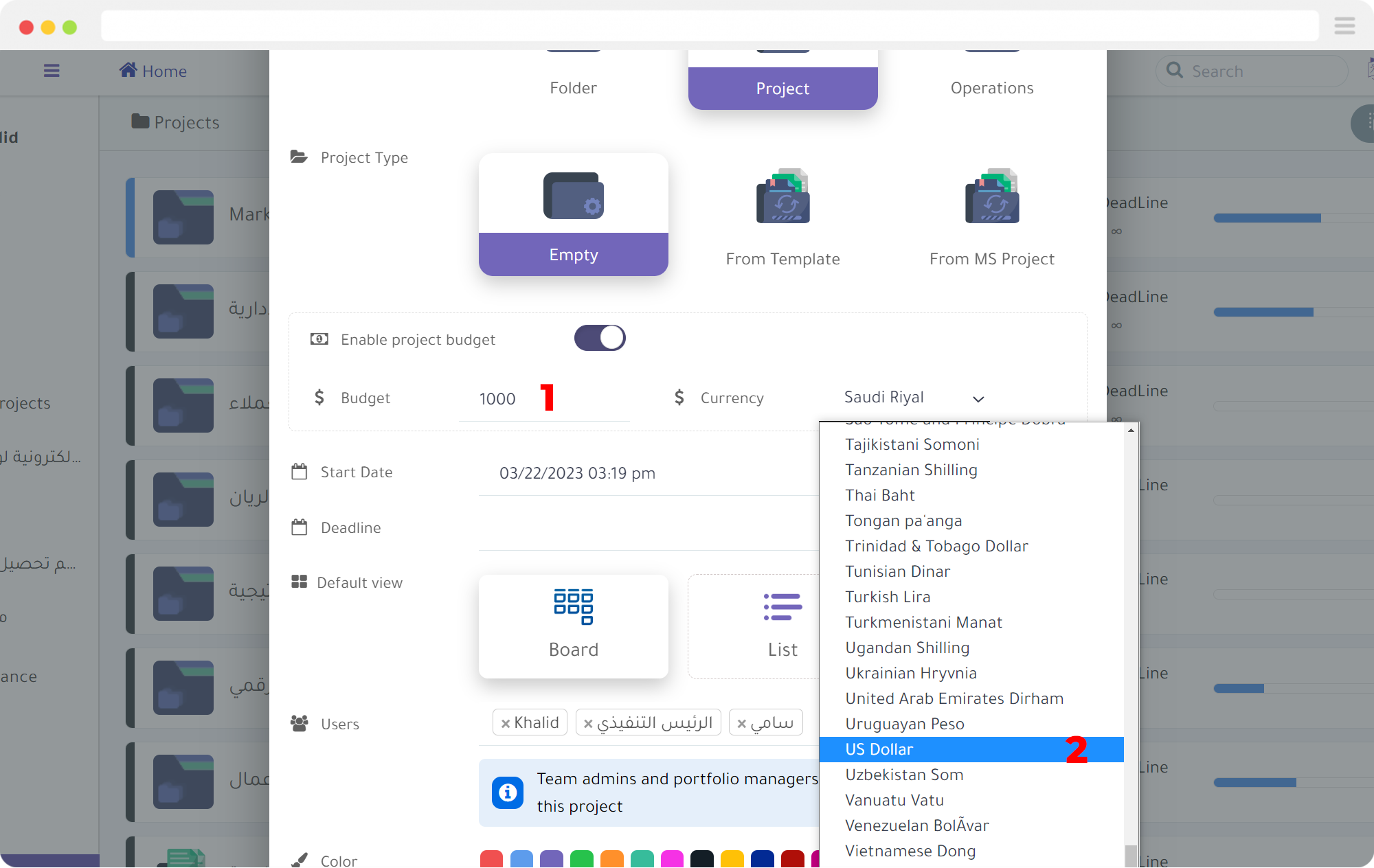Click the empty Deadline date field
This screenshot has width=1374, height=868.
click(649, 528)
